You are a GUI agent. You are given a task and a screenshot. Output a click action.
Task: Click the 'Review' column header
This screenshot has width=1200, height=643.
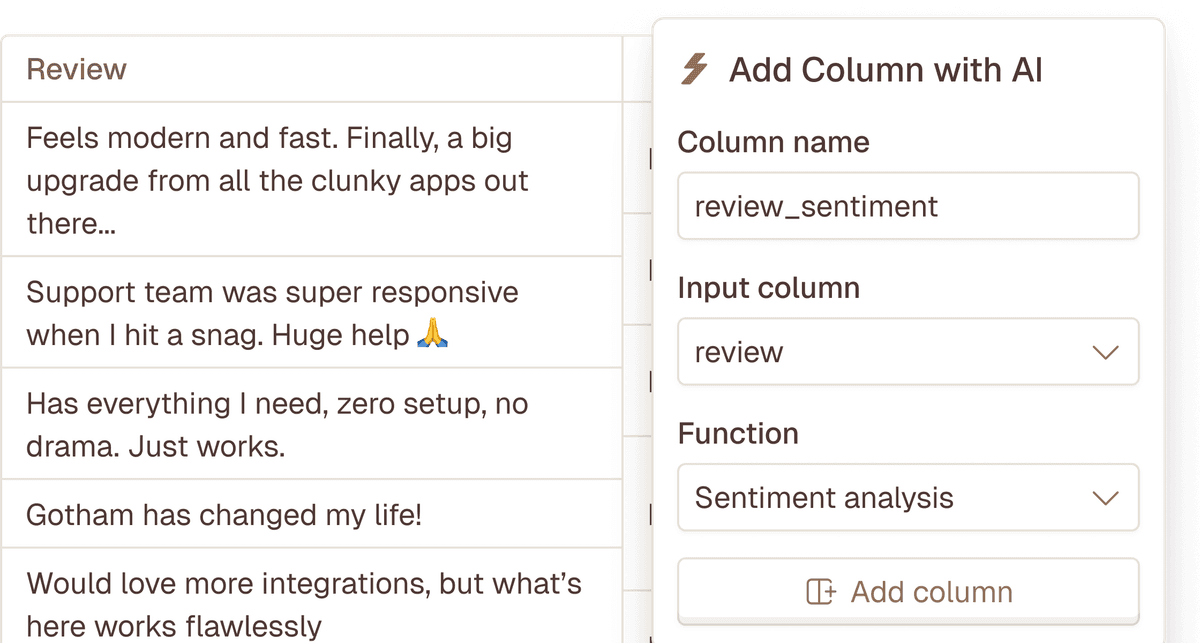click(77, 70)
